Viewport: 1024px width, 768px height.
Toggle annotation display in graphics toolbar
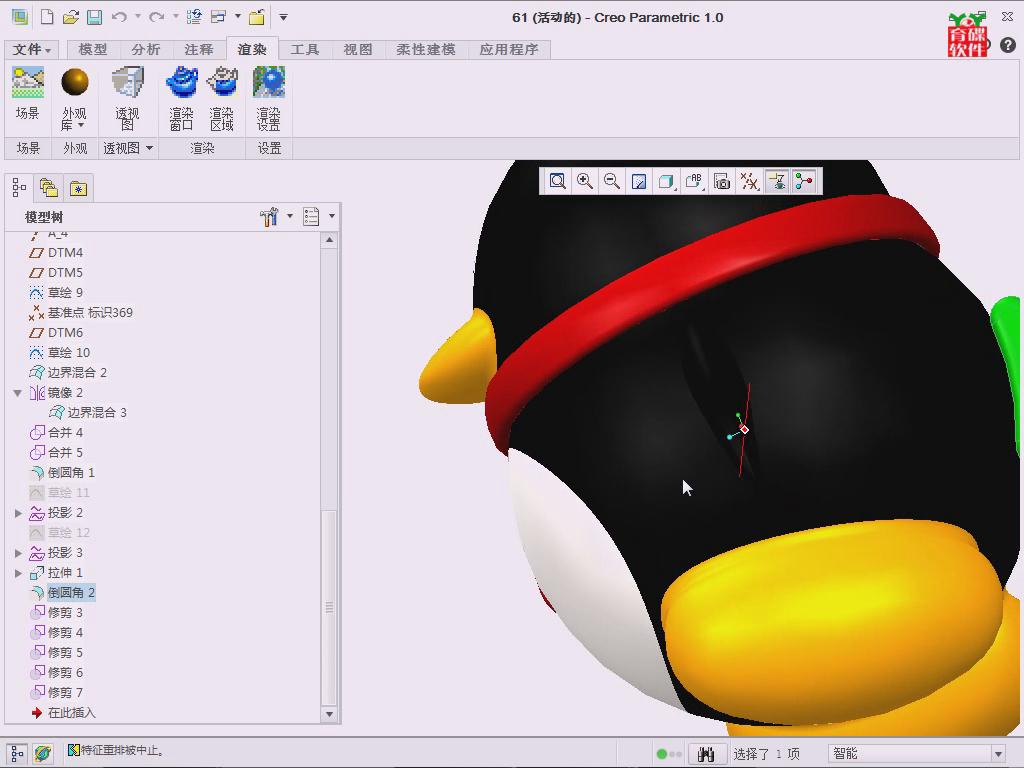777,181
